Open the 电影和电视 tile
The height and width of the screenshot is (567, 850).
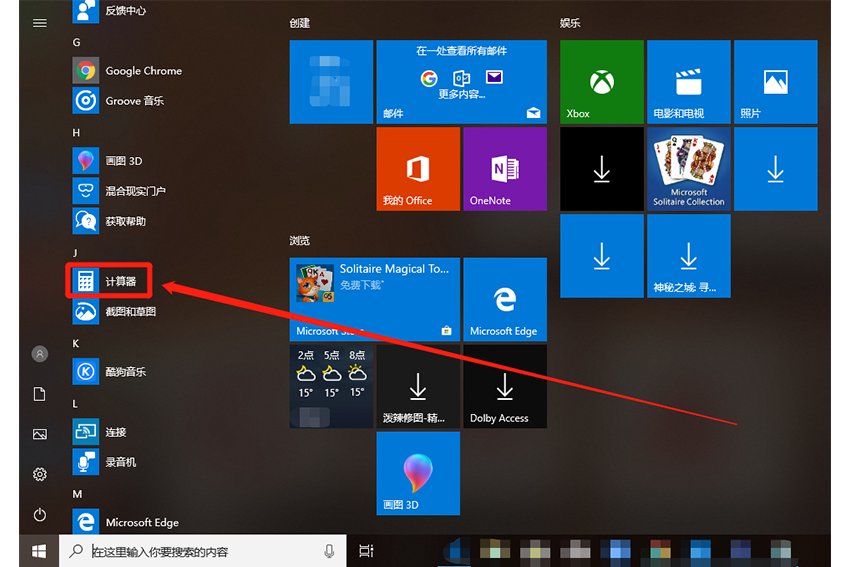tap(688, 82)
